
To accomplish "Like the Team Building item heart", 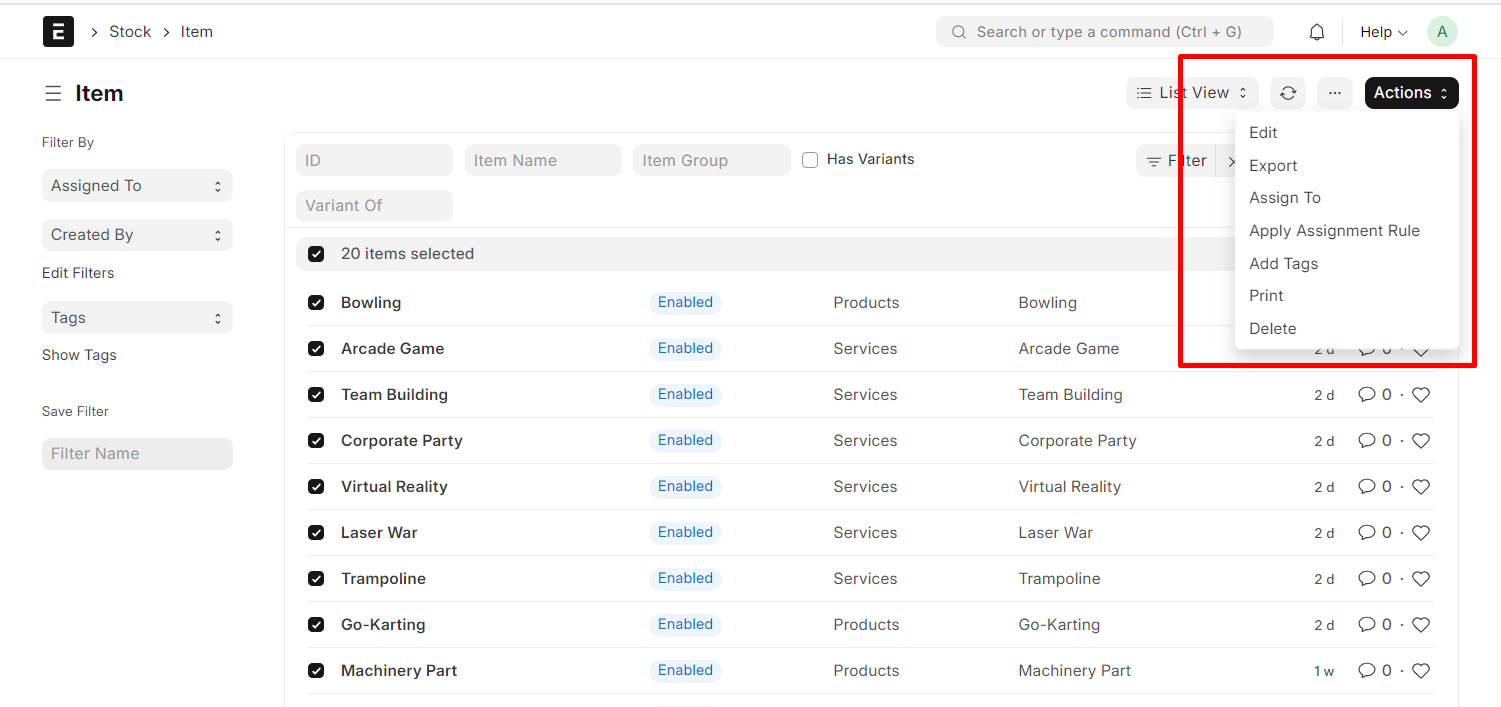I will 1421,395.
